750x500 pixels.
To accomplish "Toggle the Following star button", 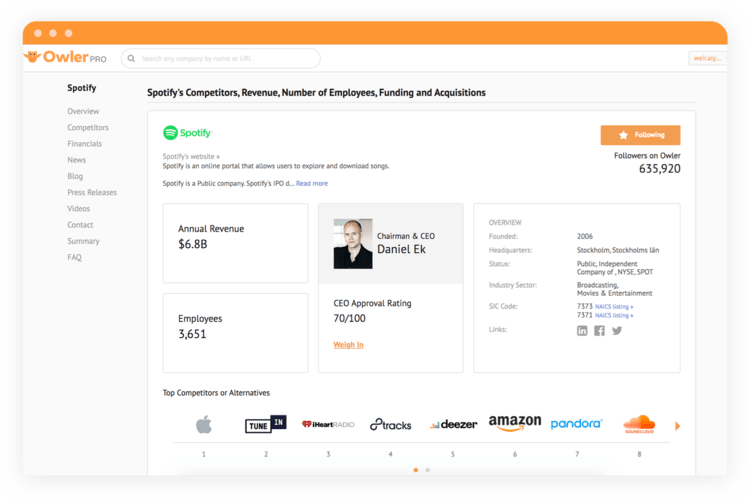I will coord(640,135).
